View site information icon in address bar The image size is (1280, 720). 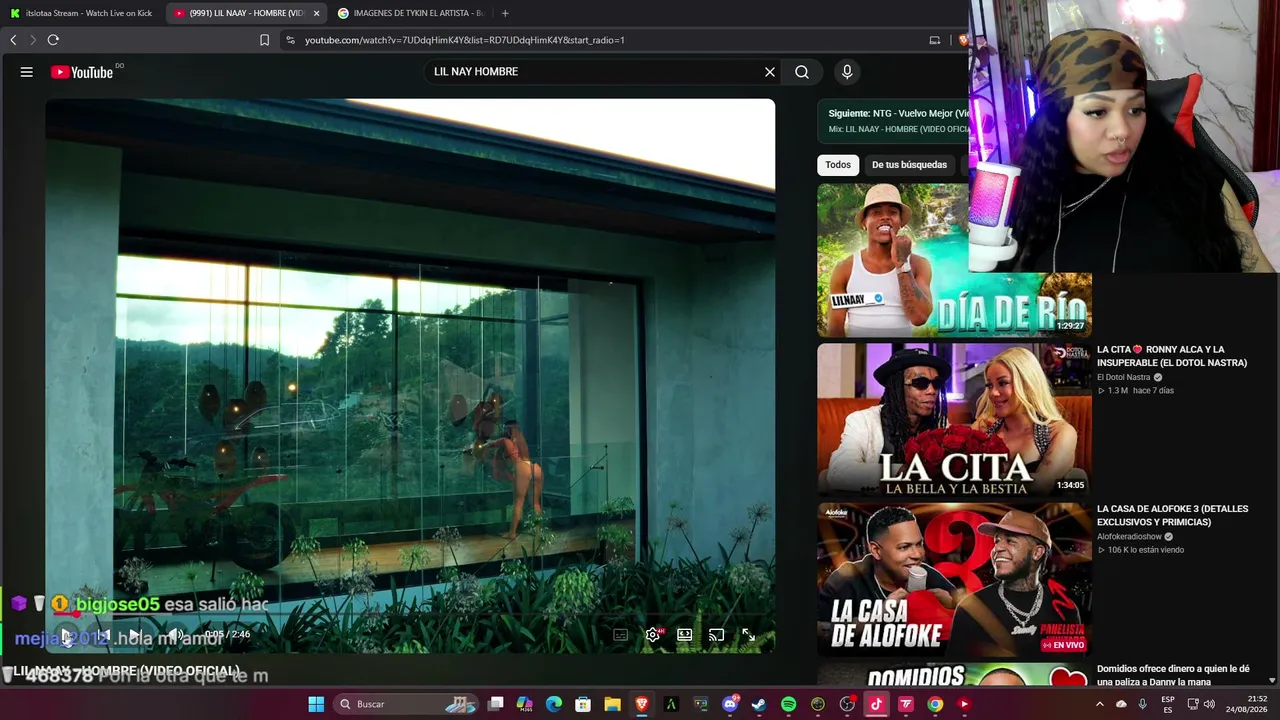pyautogui.click(x=291, y=40)
